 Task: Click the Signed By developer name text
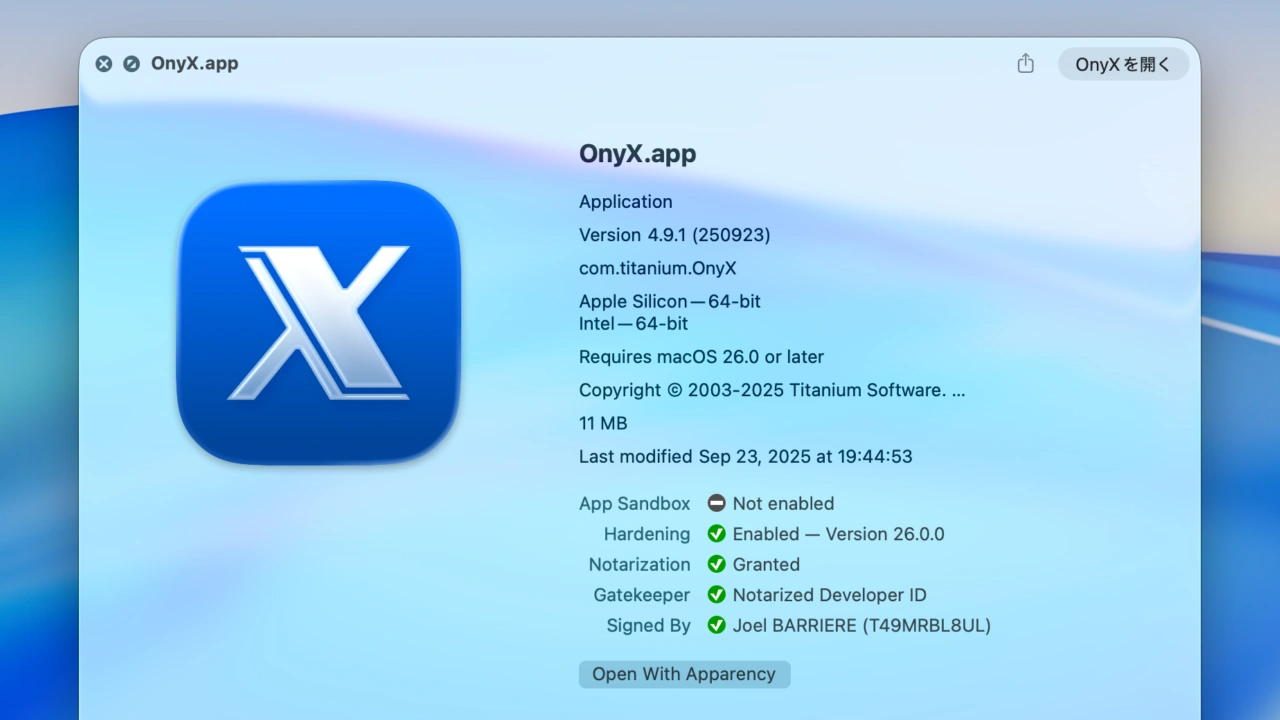click(862, 625)
